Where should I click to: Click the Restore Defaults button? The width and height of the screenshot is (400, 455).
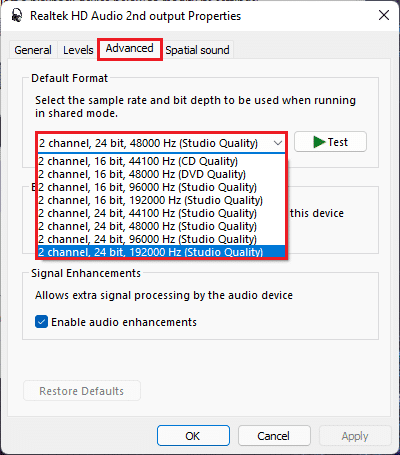(x=82, y=391)
